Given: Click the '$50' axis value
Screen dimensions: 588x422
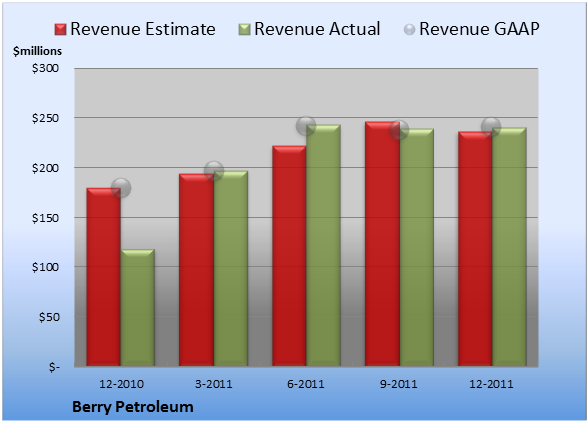Looking at the screenshot, I should coord(49,317).
